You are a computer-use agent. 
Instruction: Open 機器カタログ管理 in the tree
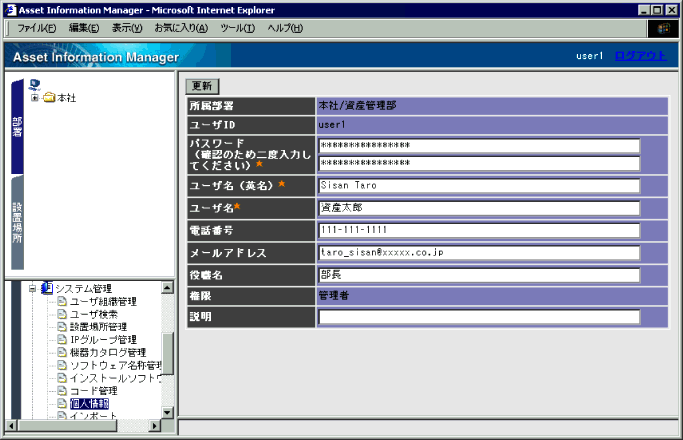[x=108, y=352]
